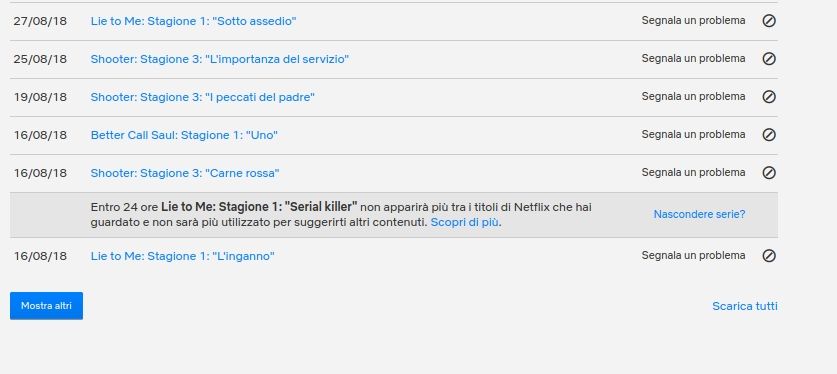This screenshot has height=374, width=837.
Task: Open Lie to Me "L'inganno" episode link
Action: coord(183,256)
